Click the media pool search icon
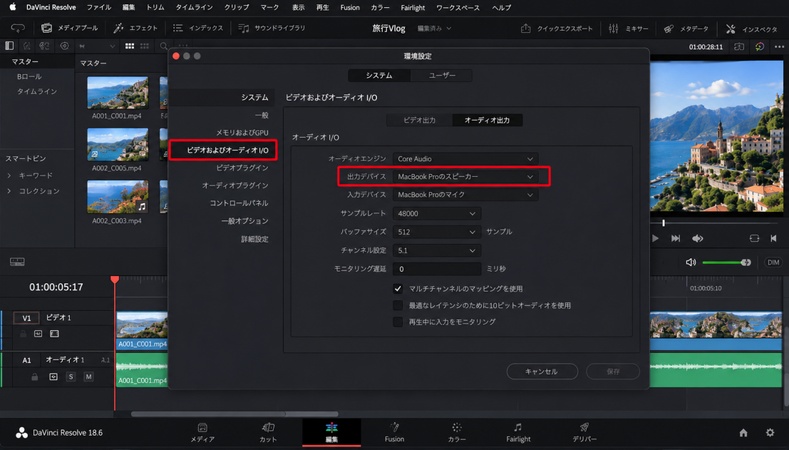The image size is (789, 450). pyautogui.click(x=164, y=46)
